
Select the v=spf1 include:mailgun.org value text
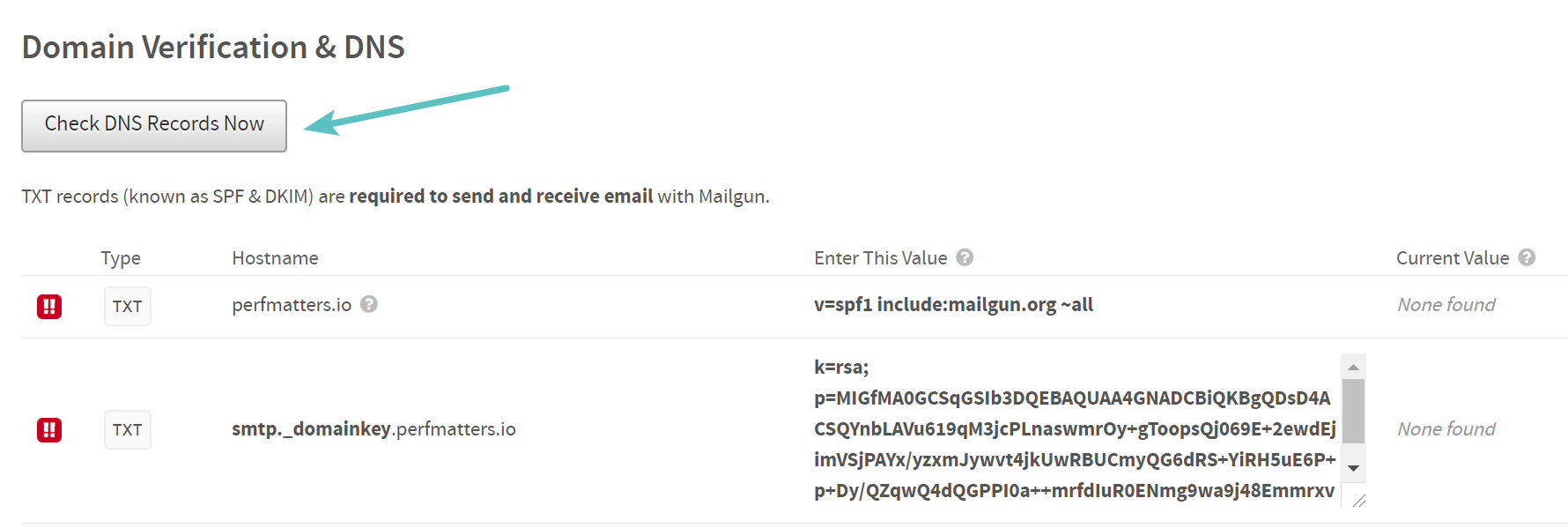click(x=953, y=305)
